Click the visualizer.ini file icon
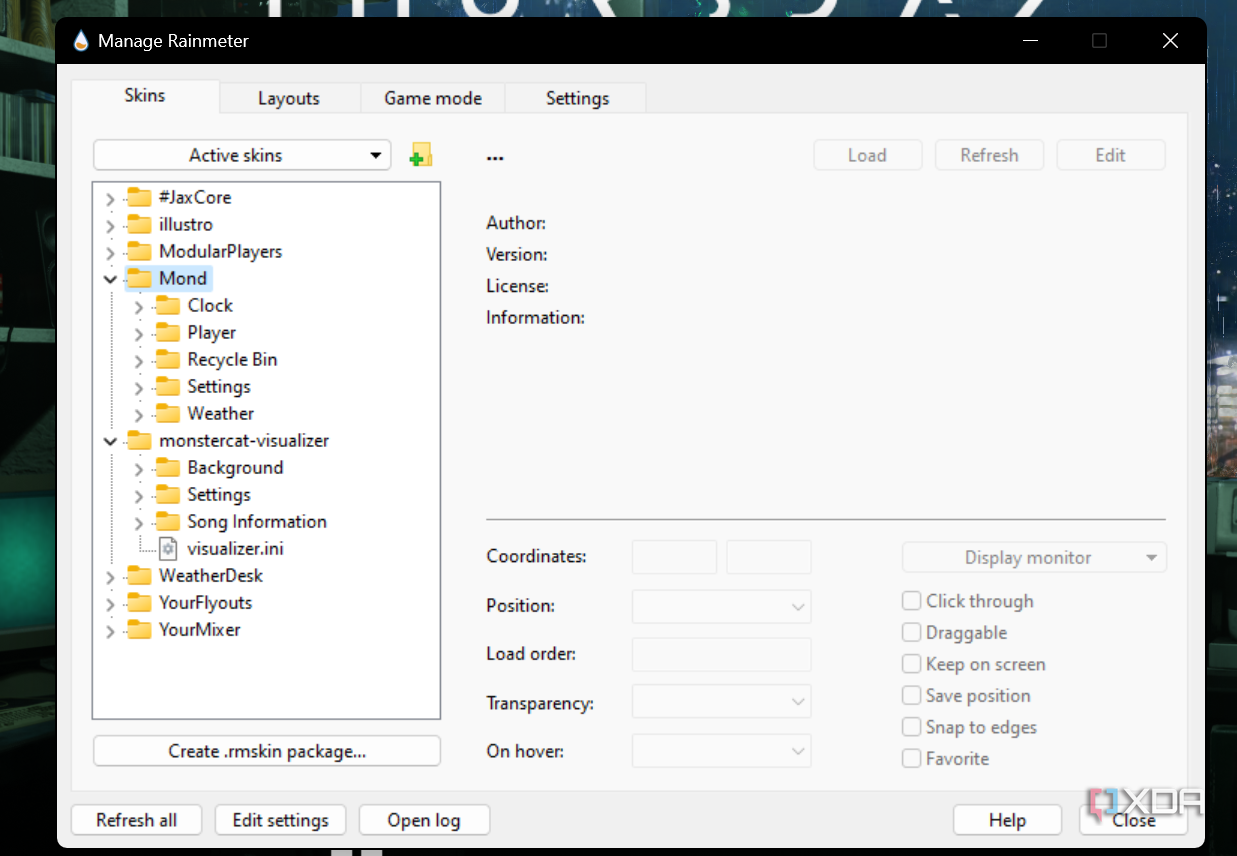The image size is (1237, 856). (x=168, y=548)
